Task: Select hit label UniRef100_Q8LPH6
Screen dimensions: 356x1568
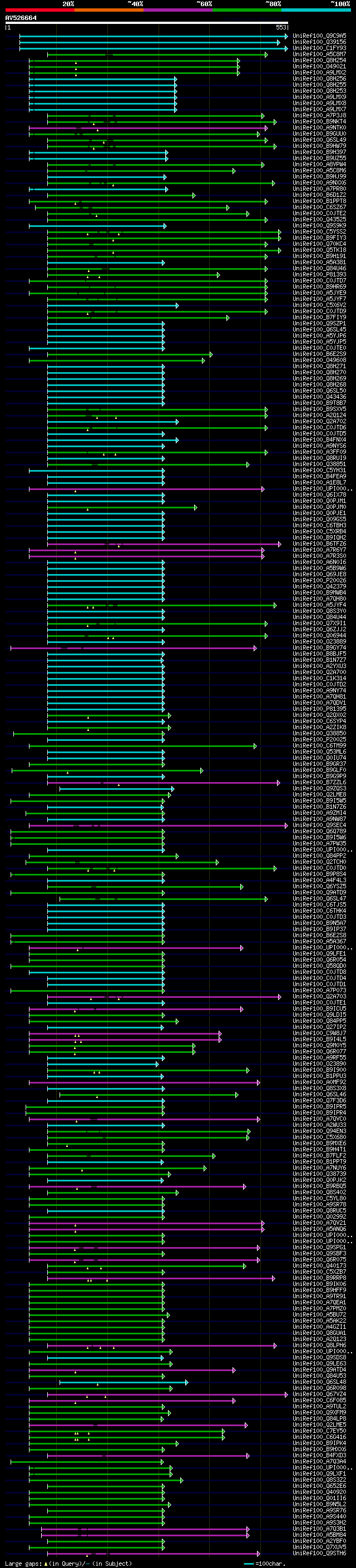Action: (319, 1346)
